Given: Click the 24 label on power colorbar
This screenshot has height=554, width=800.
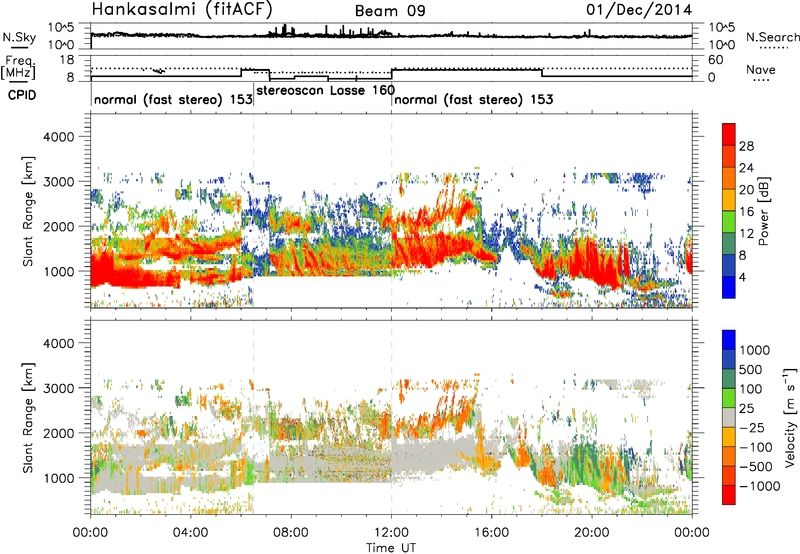Looking at the screenshot, I should (746, 168).
